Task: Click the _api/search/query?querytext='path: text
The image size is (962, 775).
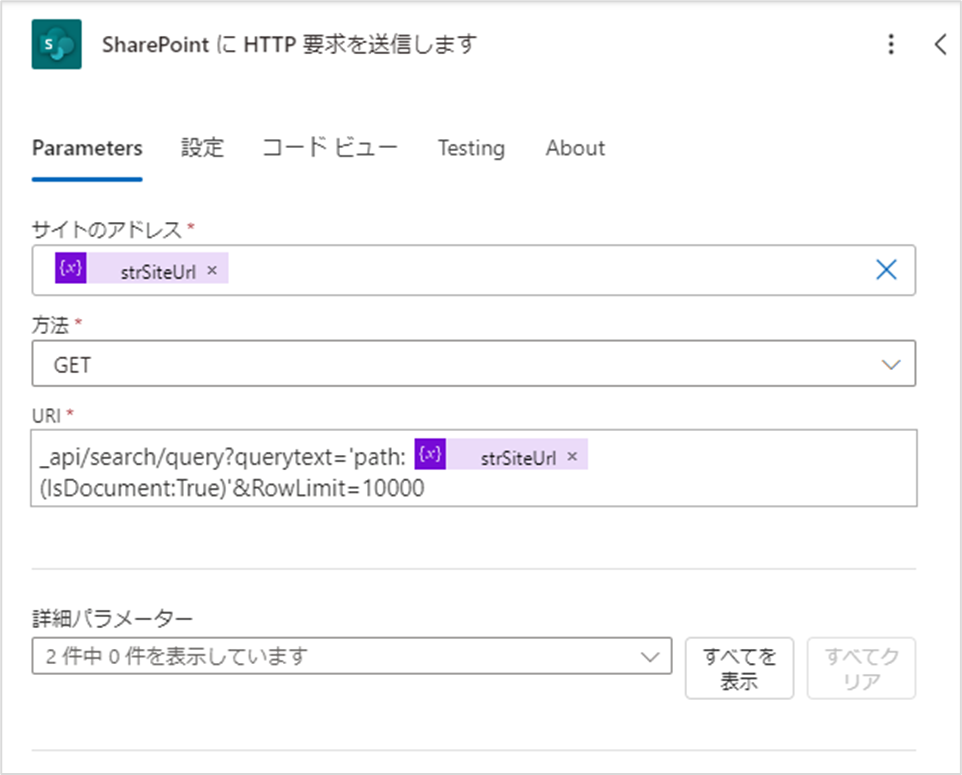Action: pos(223,457)
